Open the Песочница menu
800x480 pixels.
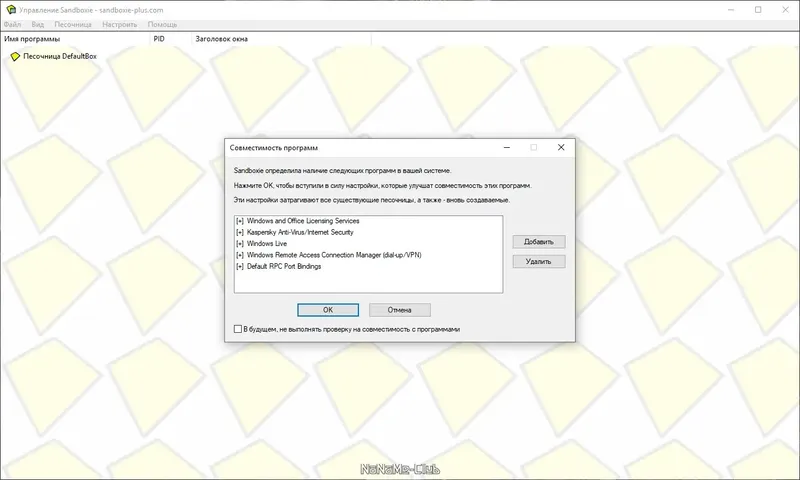(x=73, y=24)
